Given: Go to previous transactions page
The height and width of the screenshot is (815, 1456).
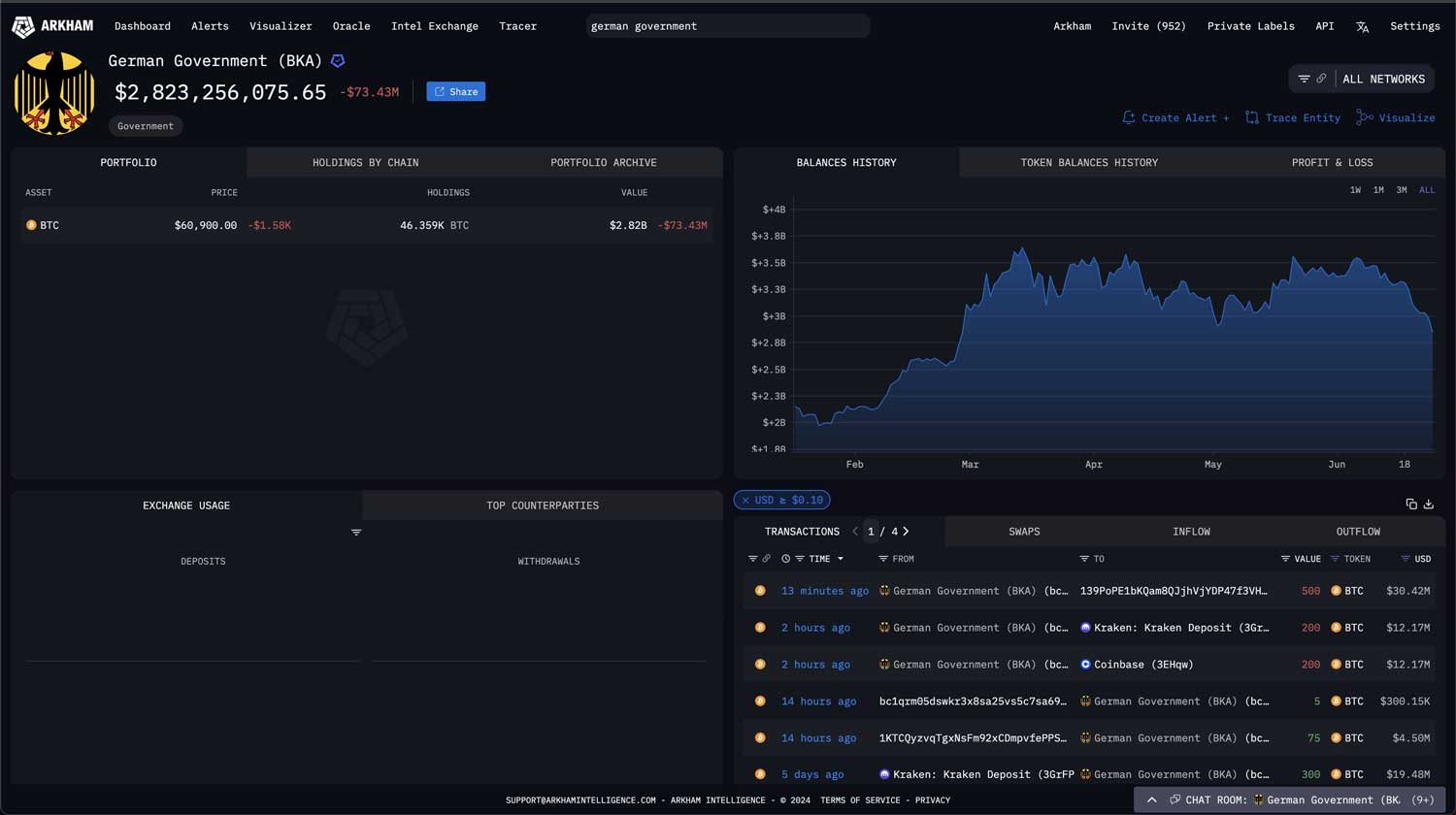Looking at the screenshot, I should (855, 532).
